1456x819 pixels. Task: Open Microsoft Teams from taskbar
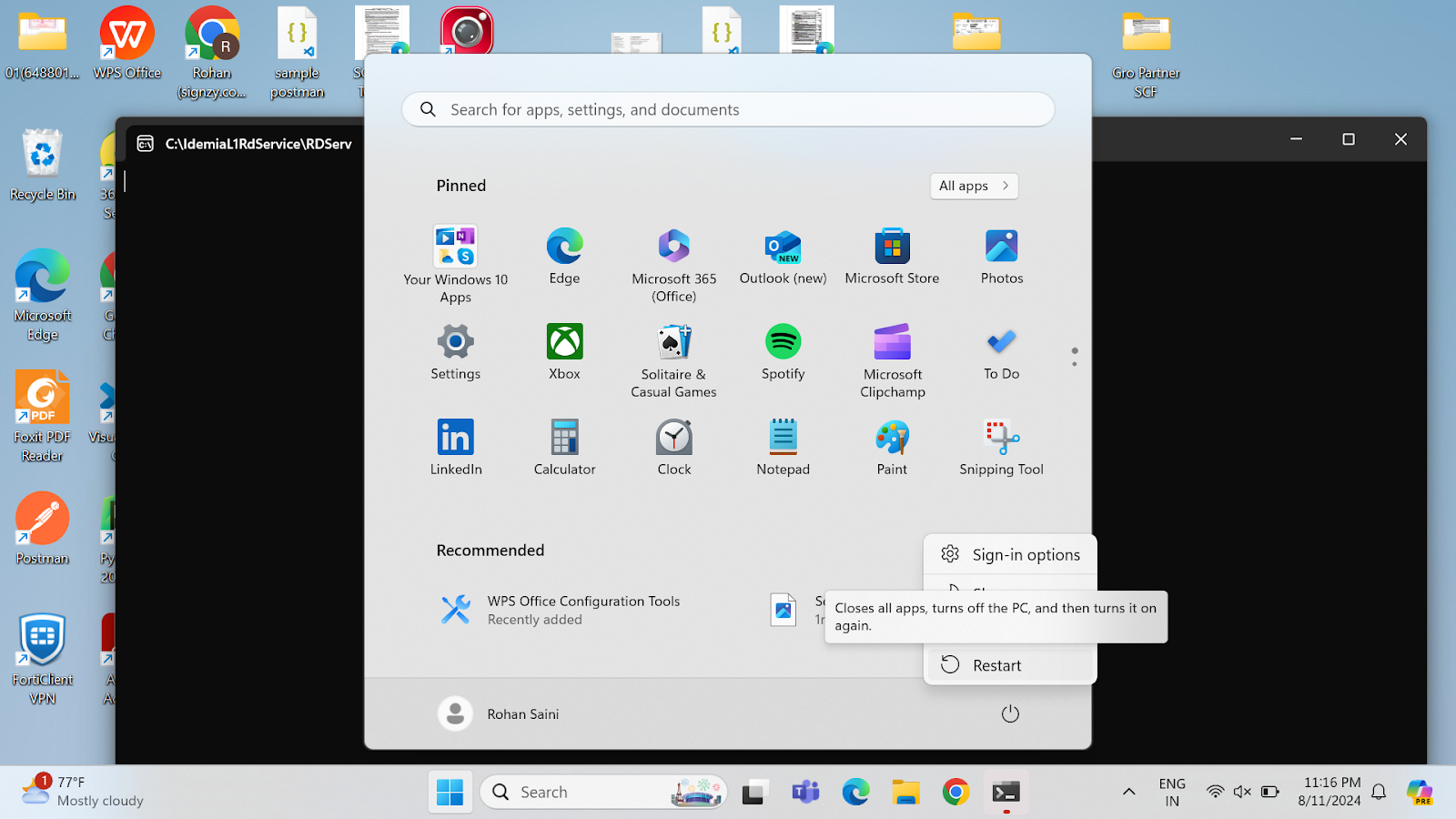click(x=804, y=793)
